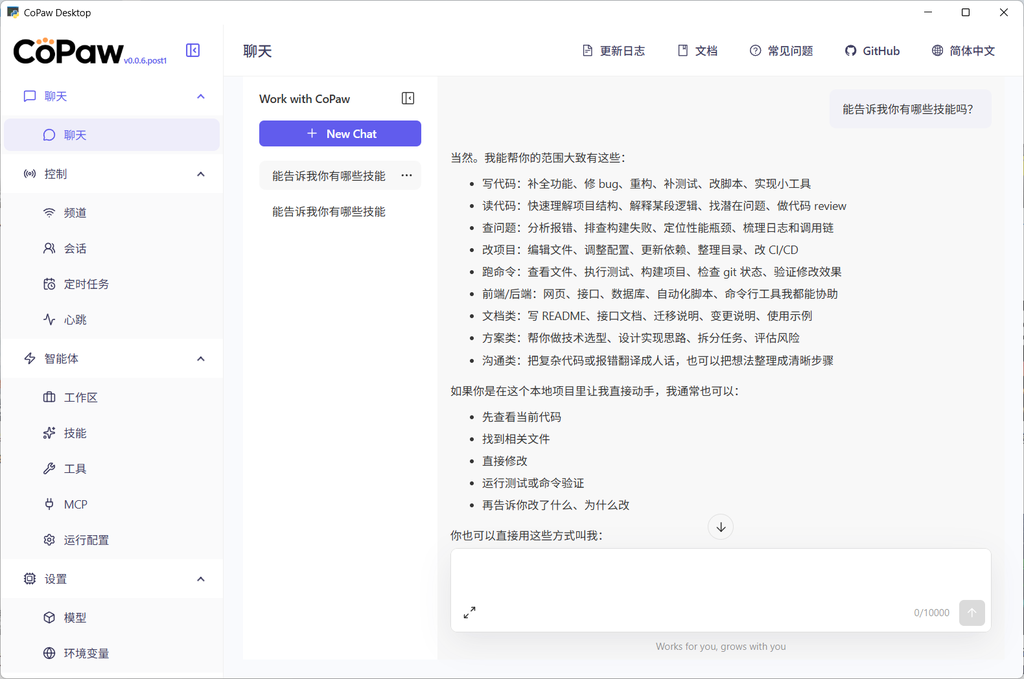The image size is (1024, 679).
Task: Click the 控制 section header label
Action: [56, 174]
